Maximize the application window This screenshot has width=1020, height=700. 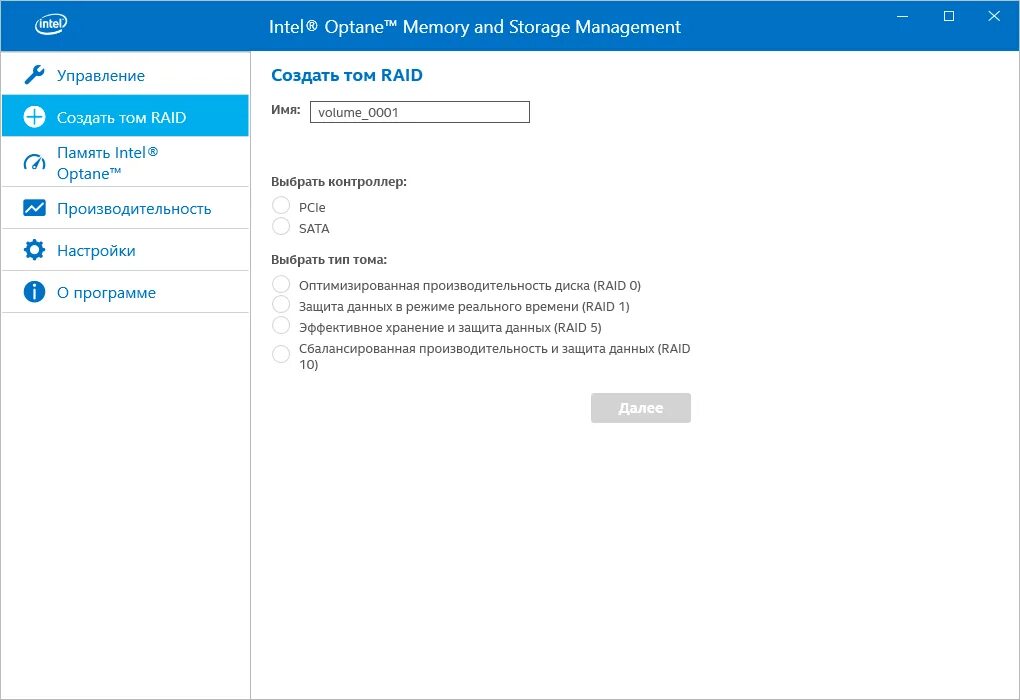(949, 16)
